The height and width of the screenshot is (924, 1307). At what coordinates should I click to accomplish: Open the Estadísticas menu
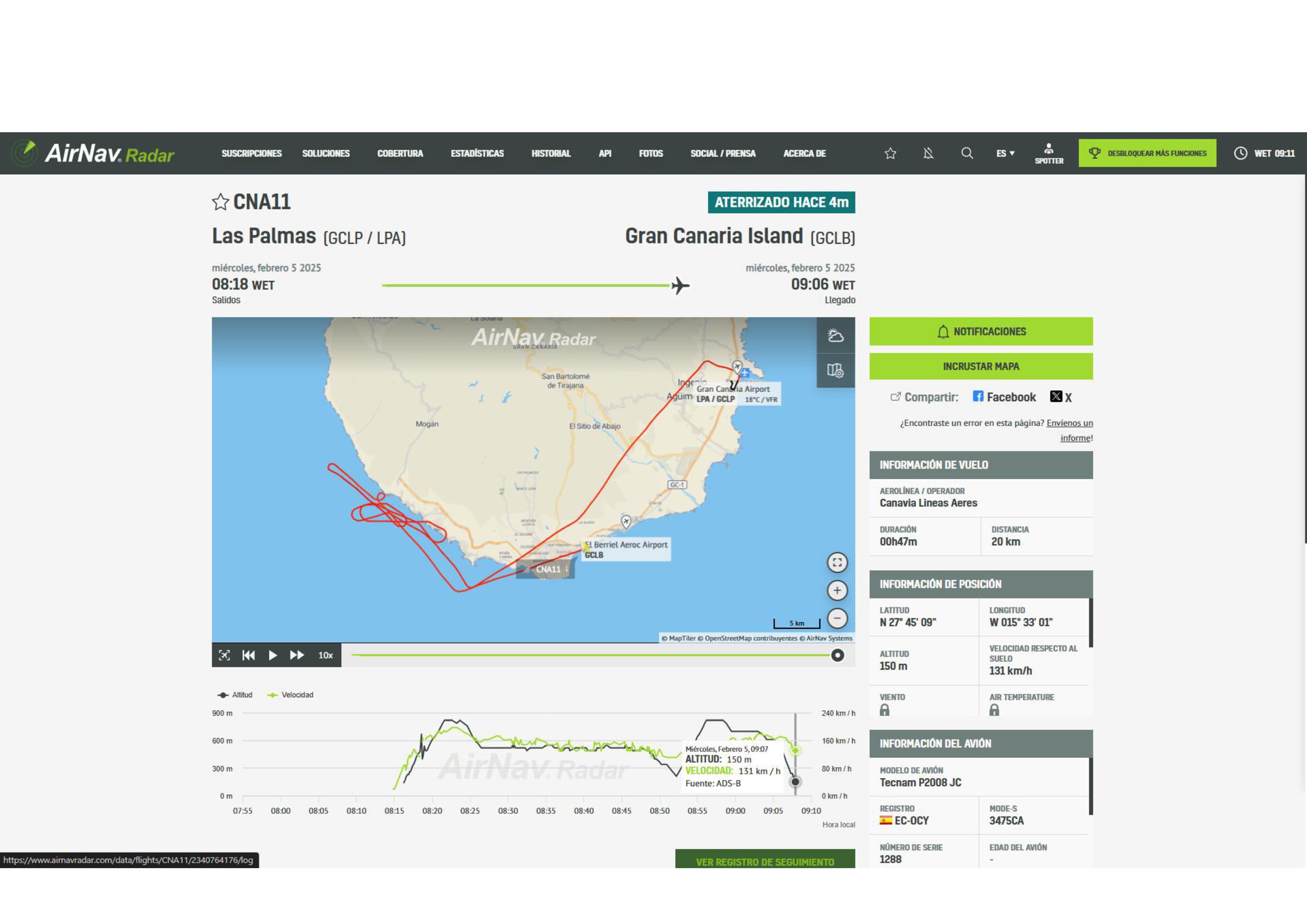pos(477,153)
